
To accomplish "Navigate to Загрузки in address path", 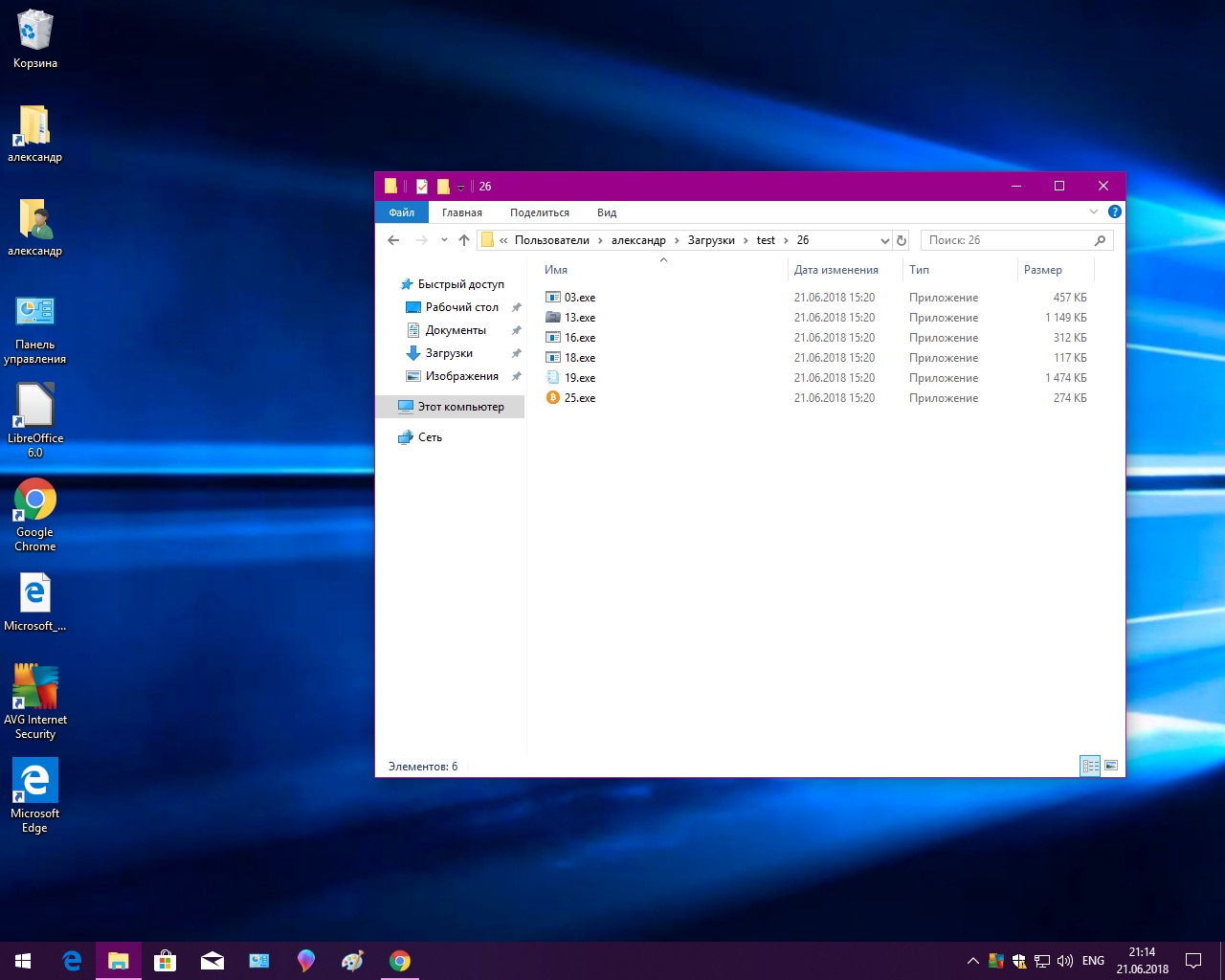I will pos(711,240).
